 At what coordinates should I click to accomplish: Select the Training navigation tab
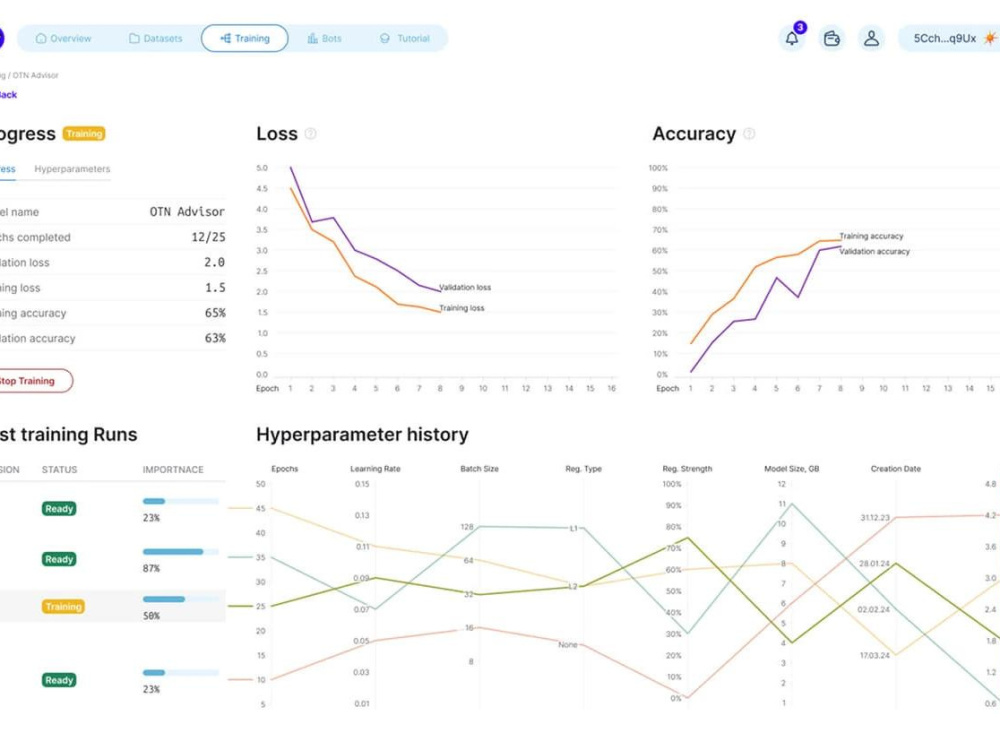coord(244,38)
